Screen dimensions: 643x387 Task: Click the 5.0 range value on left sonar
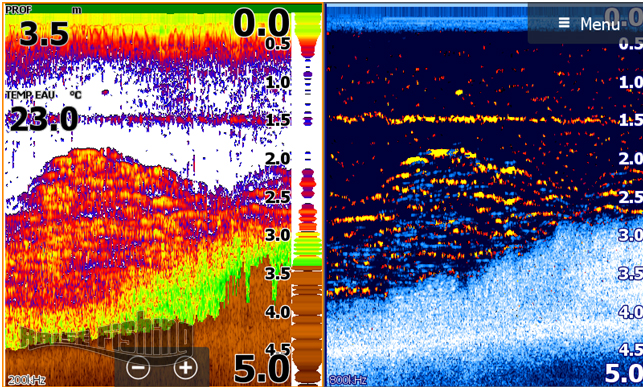point(261,369)
